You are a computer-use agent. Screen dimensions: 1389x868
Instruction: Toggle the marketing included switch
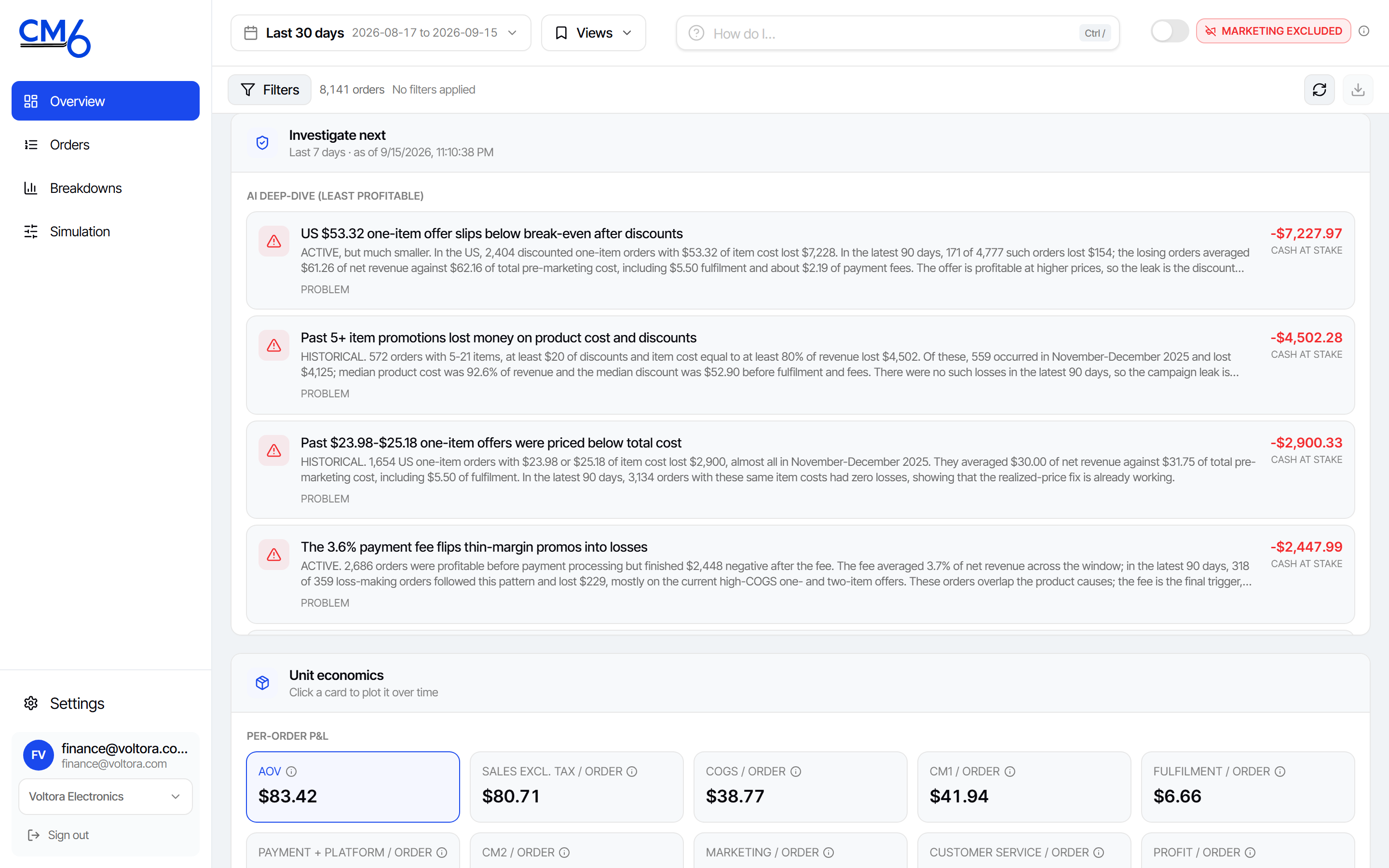[x=1169, y=31]
